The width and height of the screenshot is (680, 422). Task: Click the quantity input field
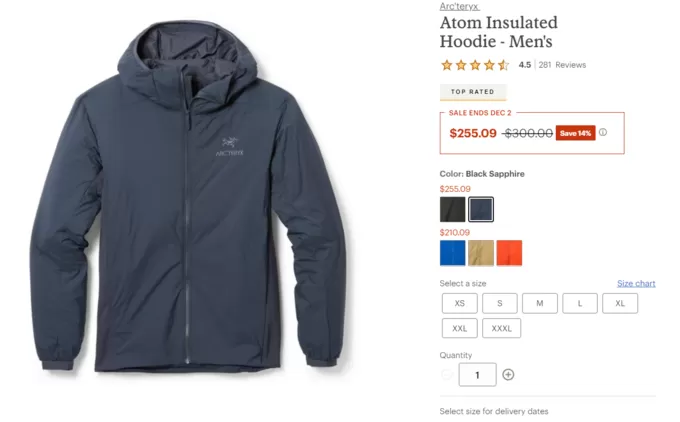477,375
